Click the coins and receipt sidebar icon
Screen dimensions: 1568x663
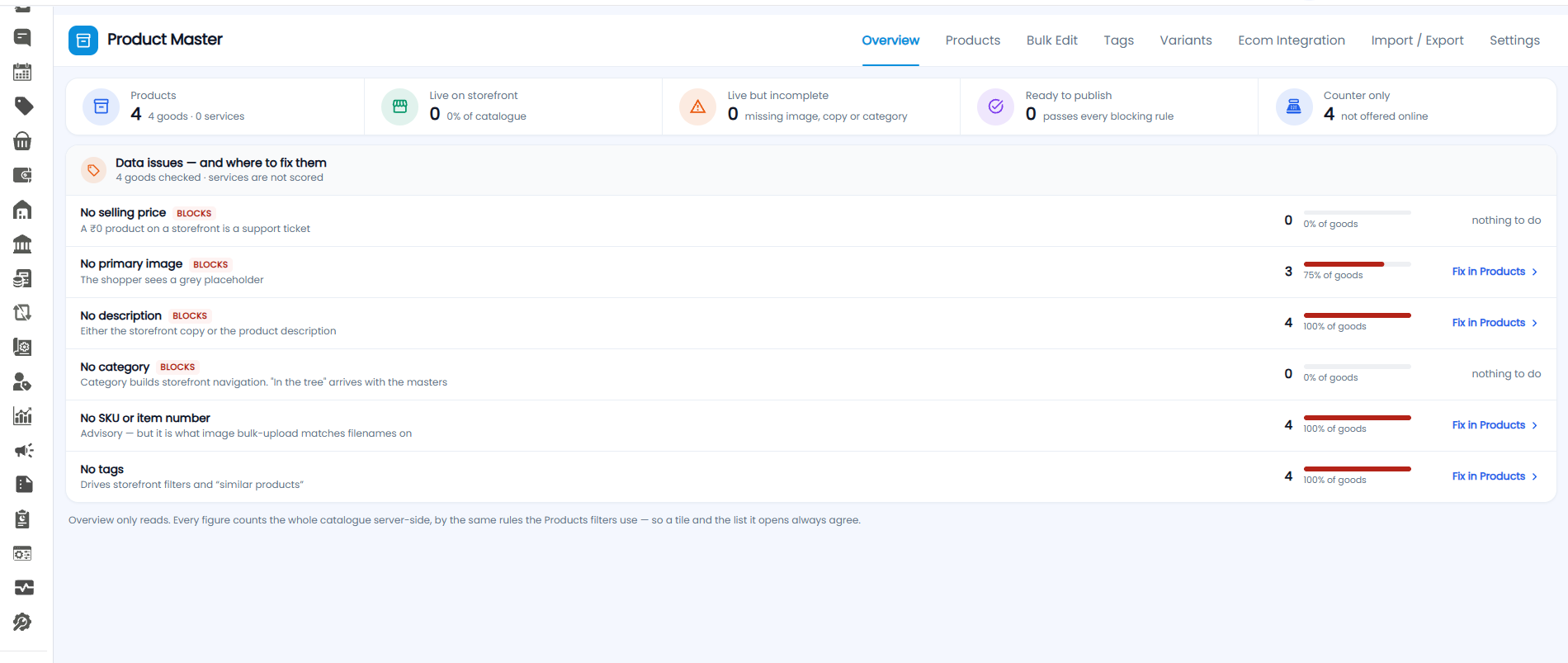[x=22, y=278]
